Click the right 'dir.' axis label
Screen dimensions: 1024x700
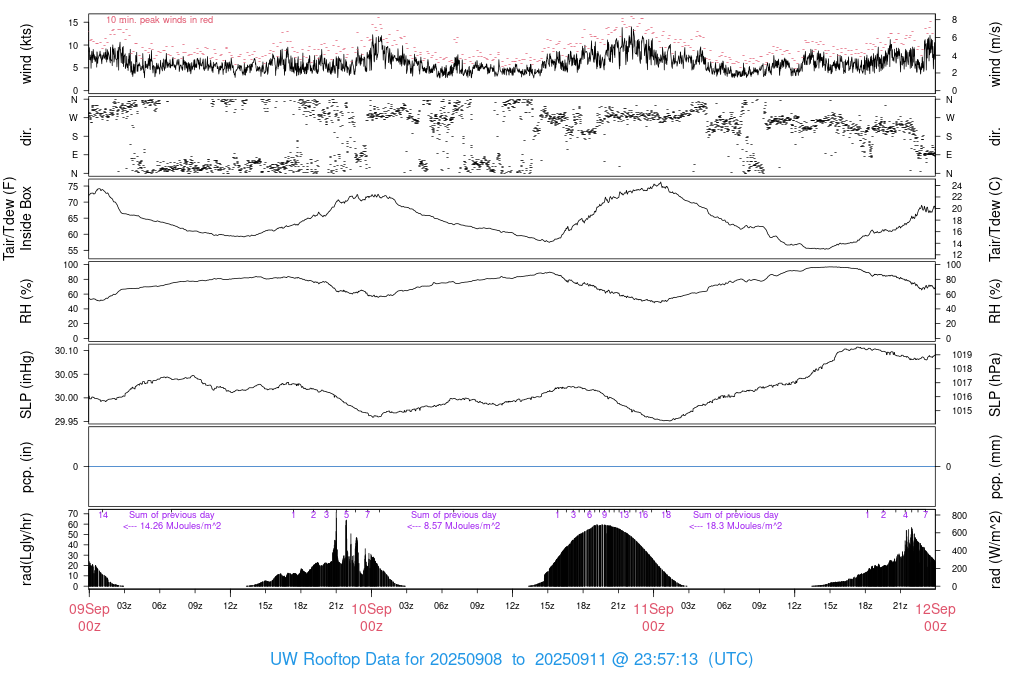point(995,136)
